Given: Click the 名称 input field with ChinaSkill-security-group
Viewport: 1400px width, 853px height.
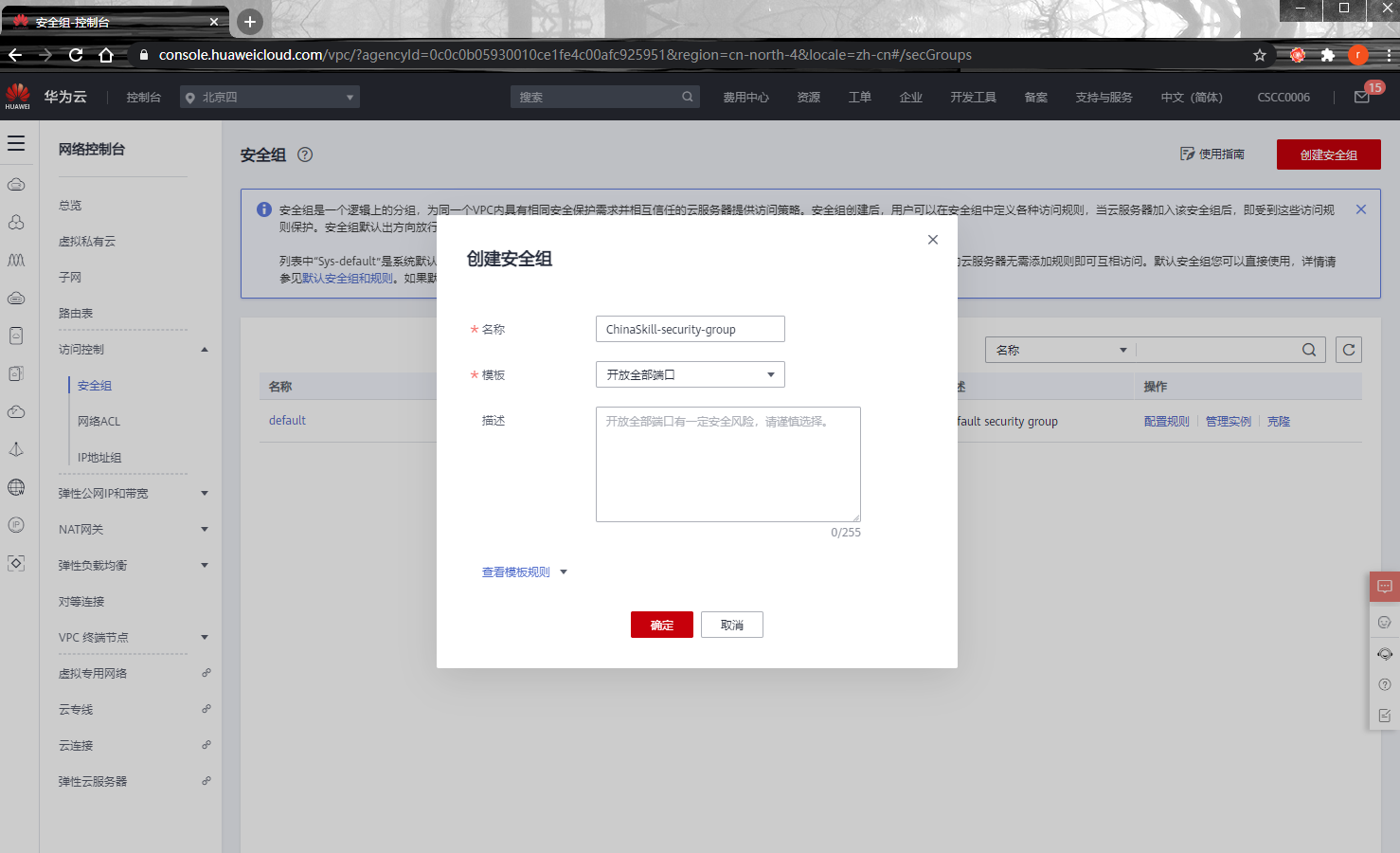Looking at the screenshot, I should click(x=691, y=329).
